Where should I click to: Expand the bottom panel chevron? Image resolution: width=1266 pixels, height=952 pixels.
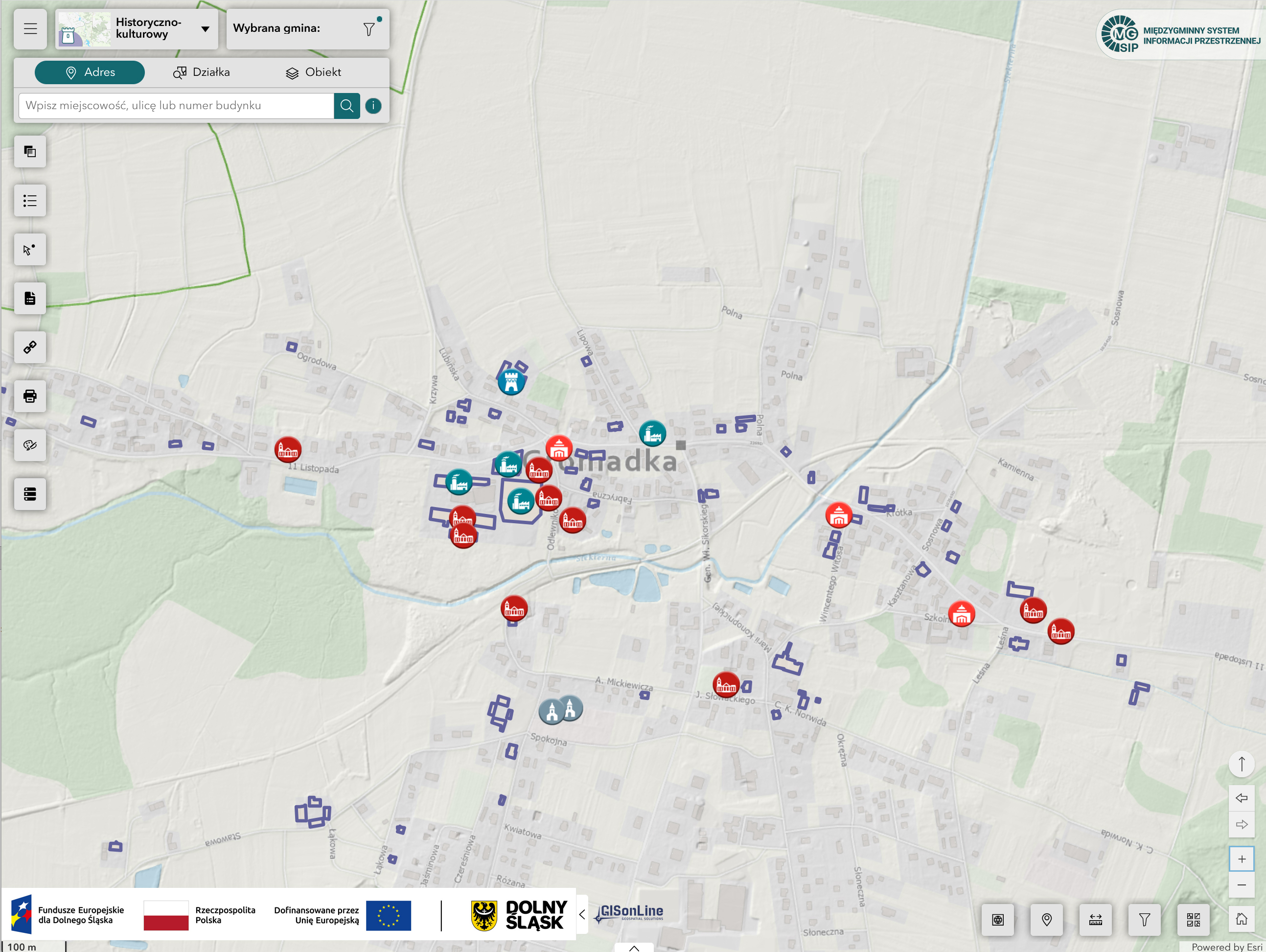634,948
